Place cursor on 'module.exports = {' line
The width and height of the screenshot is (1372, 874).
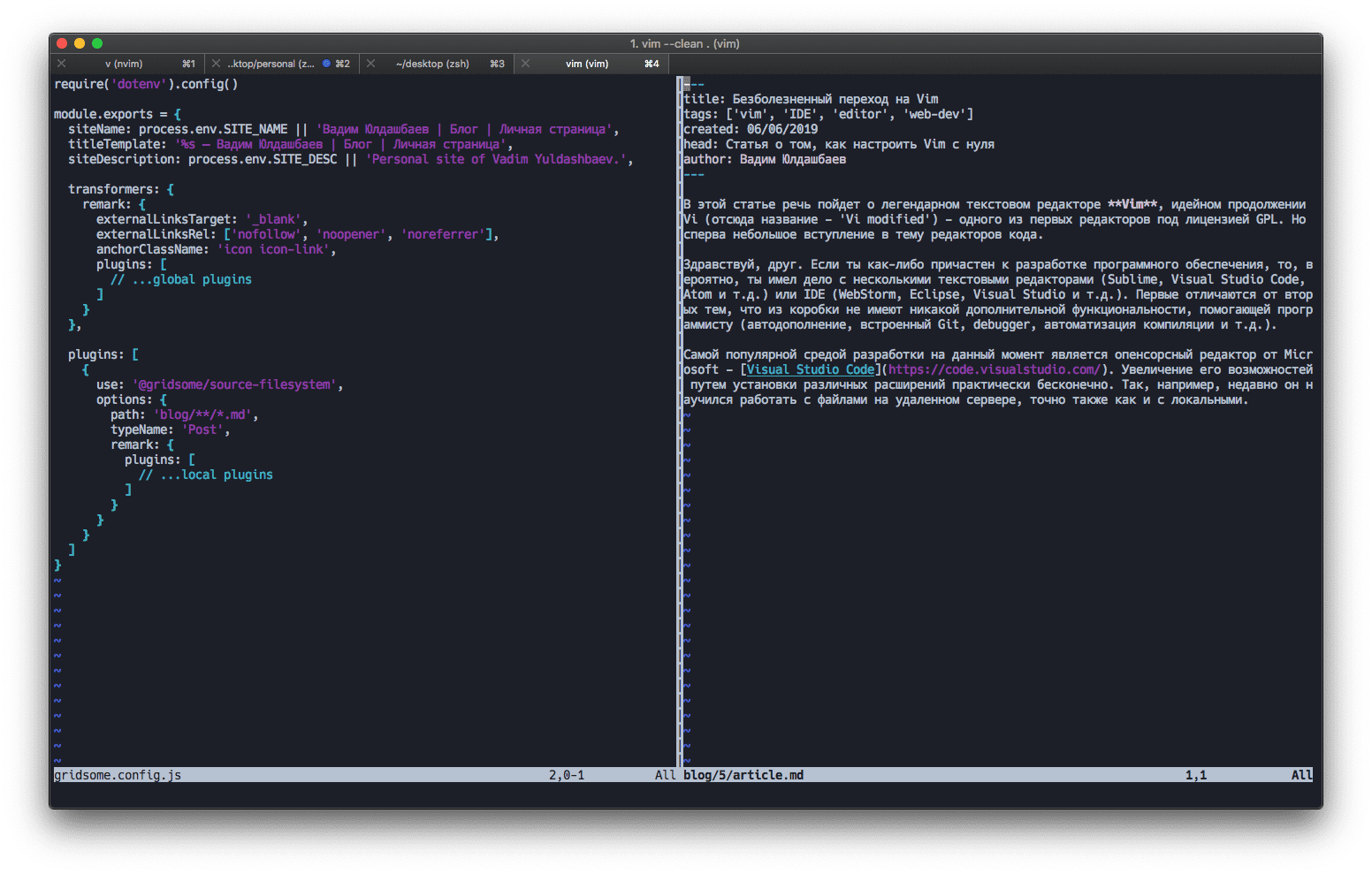coord(118,114)
